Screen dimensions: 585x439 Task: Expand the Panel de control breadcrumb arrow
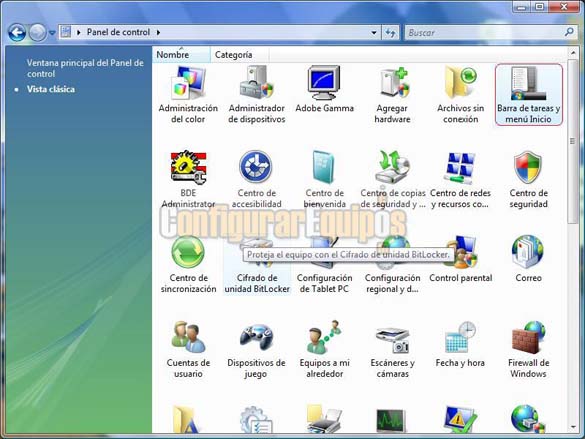coord(159,32)
